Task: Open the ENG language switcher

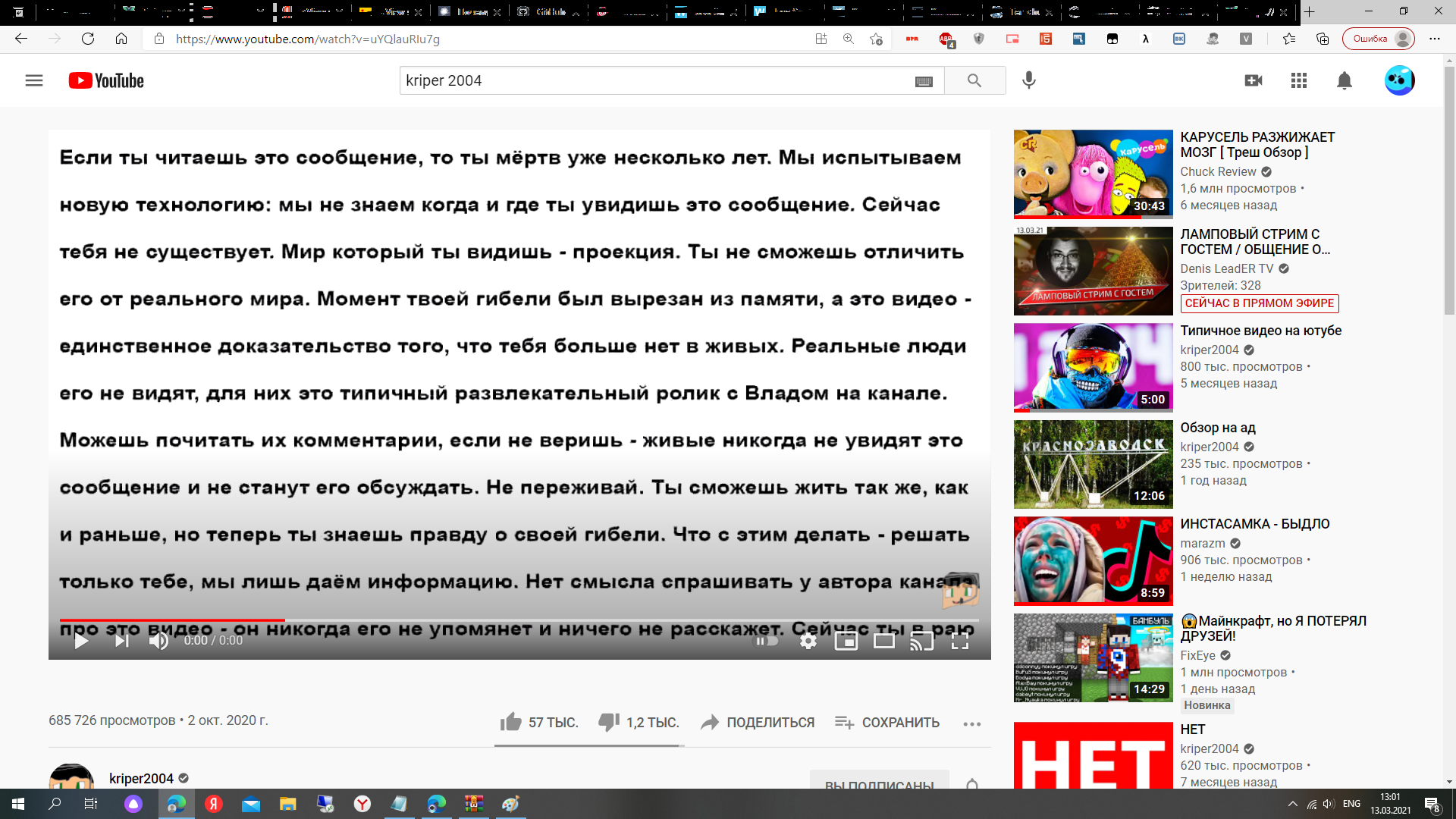Action: pyautogui.click(x=1351, y=804)
